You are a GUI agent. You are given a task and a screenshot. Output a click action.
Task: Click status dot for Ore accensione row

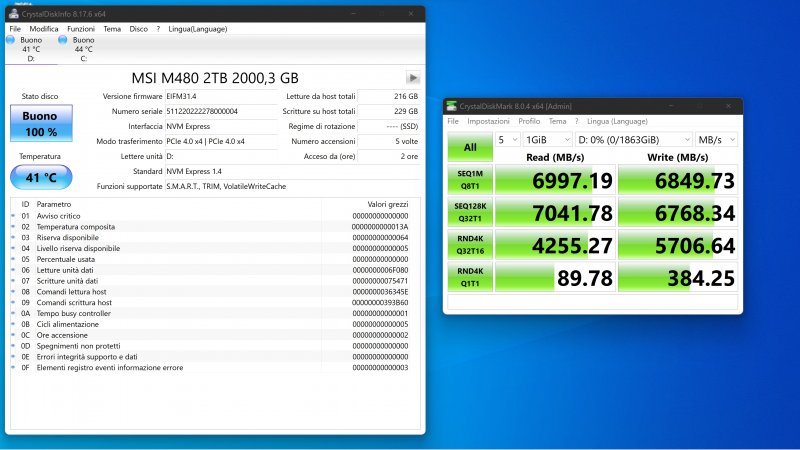tap(13, 335)
